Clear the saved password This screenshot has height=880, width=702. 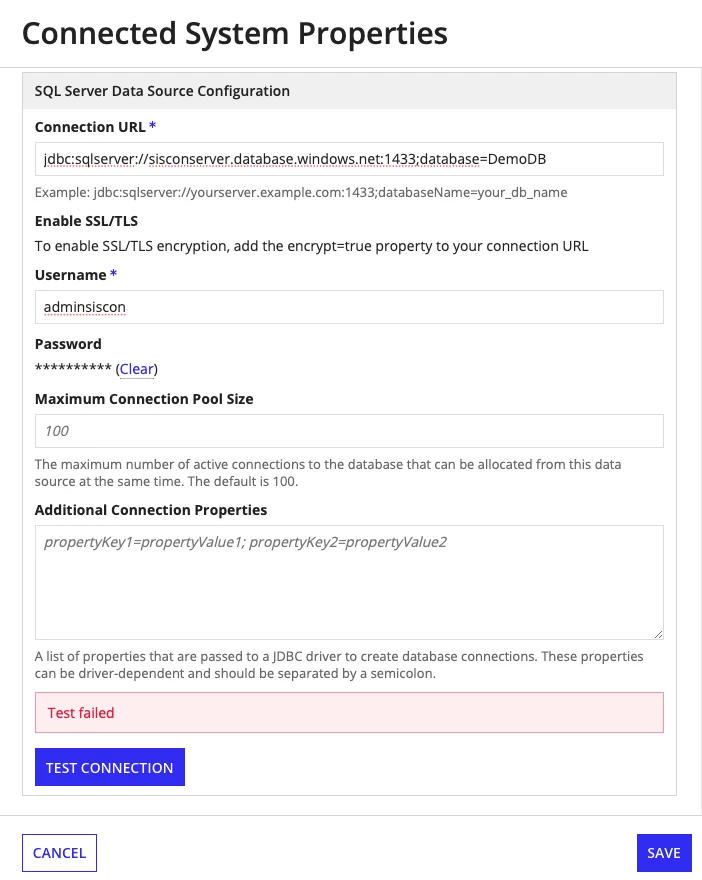point(136,369)
